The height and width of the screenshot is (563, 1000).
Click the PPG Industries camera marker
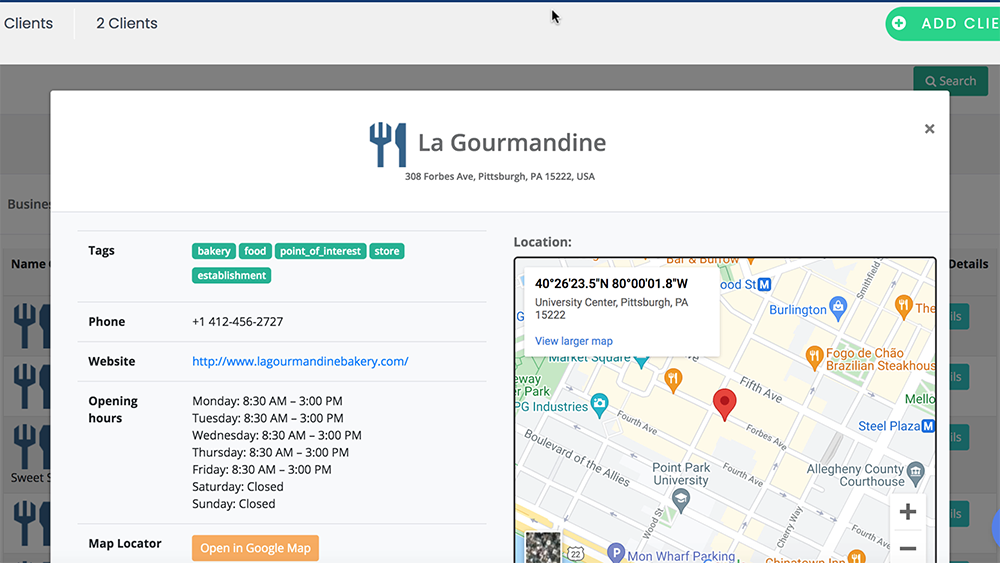click(599, 406)
